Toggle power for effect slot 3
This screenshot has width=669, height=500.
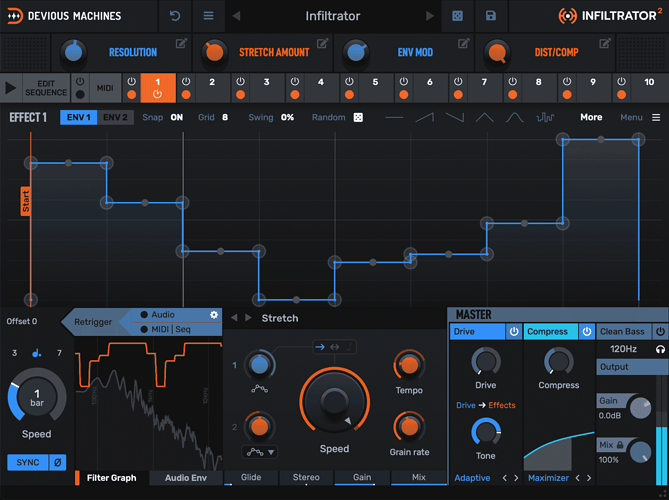[x=241, y=81]
